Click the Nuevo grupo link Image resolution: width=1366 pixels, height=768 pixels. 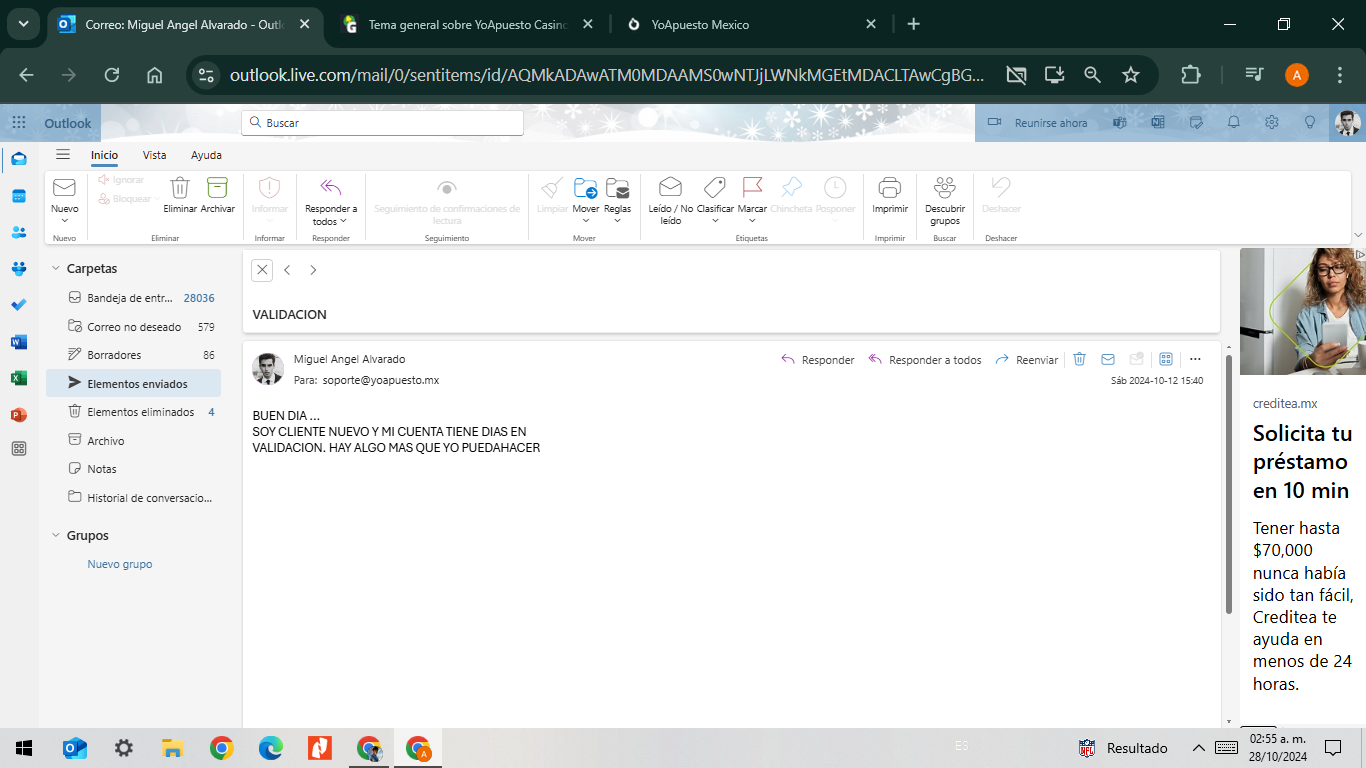point(120,564)
